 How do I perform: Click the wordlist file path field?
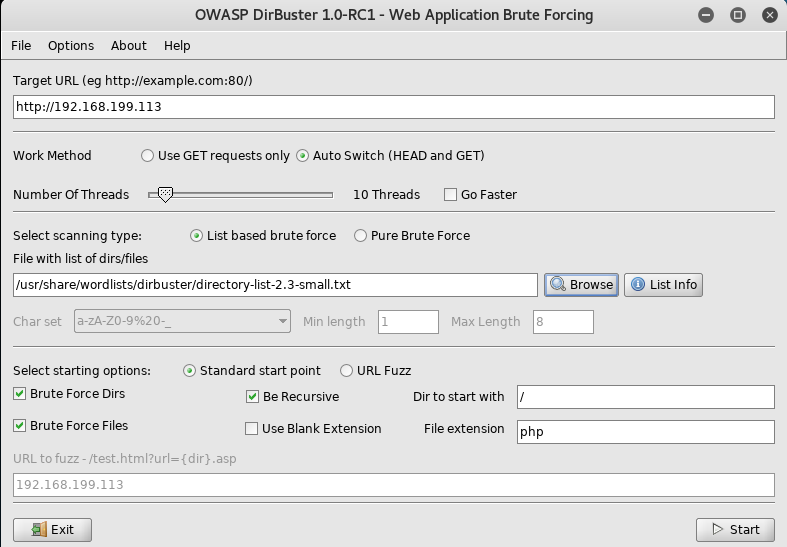[x=275, y=285]
